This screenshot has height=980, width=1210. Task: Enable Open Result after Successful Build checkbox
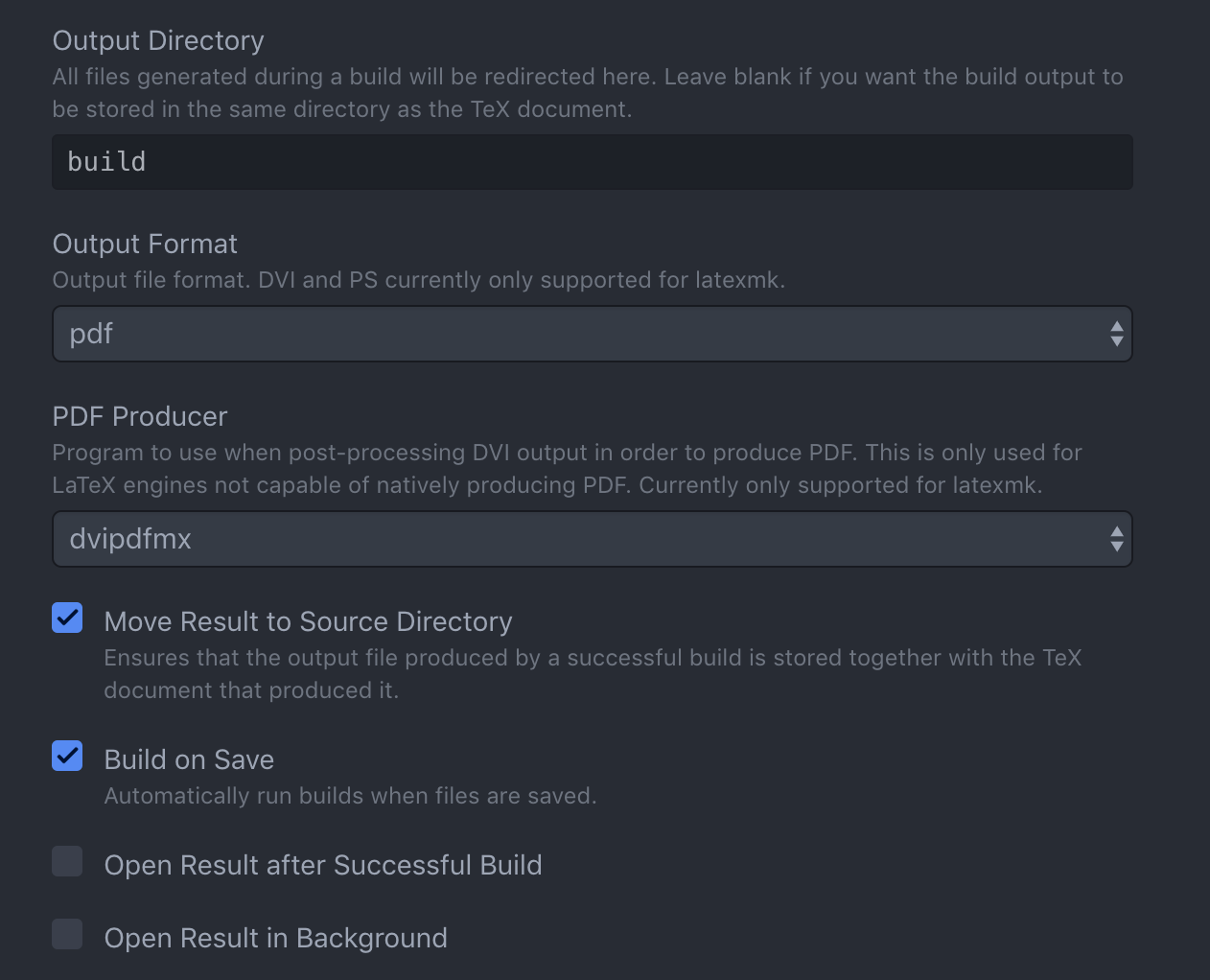tap(67, 861)
